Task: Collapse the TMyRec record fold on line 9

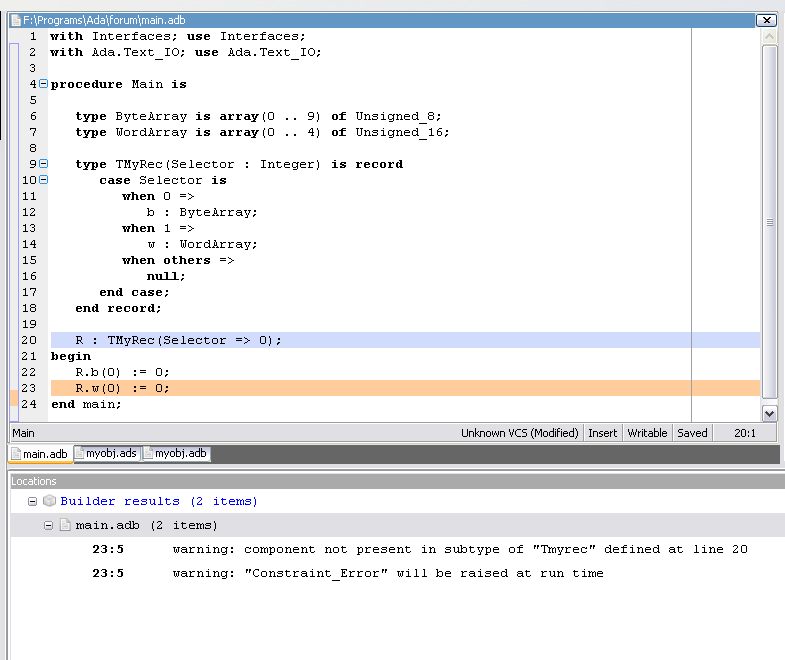Action: pyautogui.click(x=43, y=164)
